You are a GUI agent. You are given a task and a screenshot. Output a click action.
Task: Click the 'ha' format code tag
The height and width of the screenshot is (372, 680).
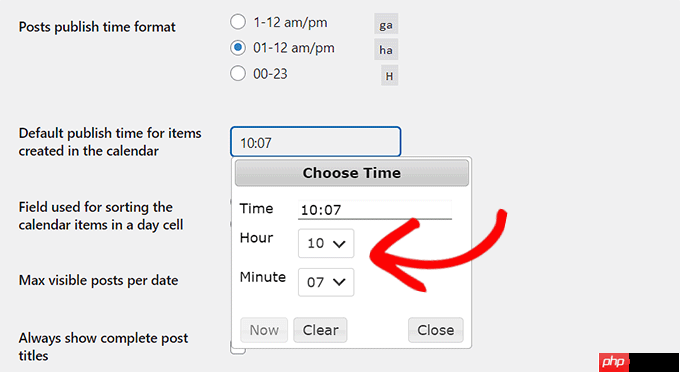[x=386, y=50]
